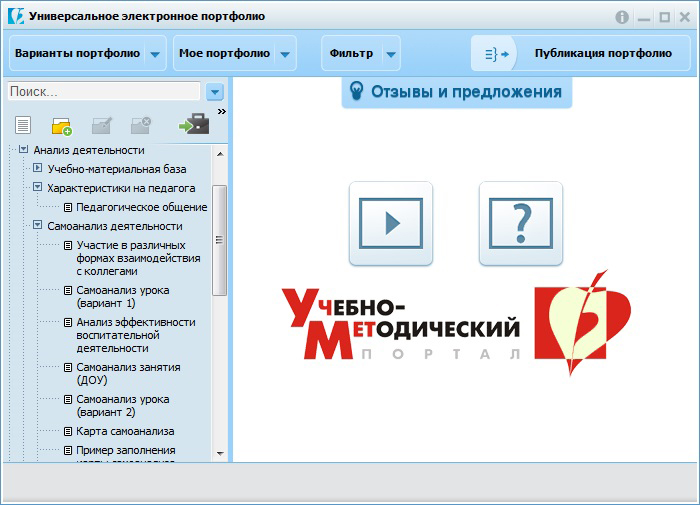This screenshot has height=505, width=700.
Task: Select Анализ эффективности воспитательной деятельности item
Action: [x=136, y=335]
